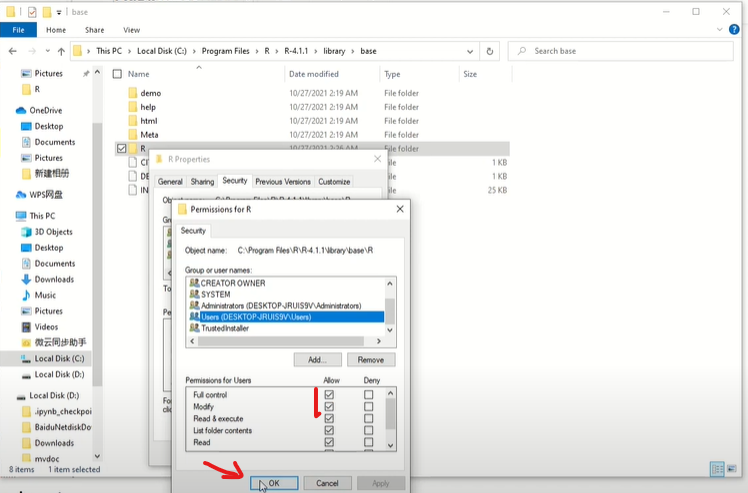
Task: Open the Home ribbon tab
Action: click(x=56, y=30)
